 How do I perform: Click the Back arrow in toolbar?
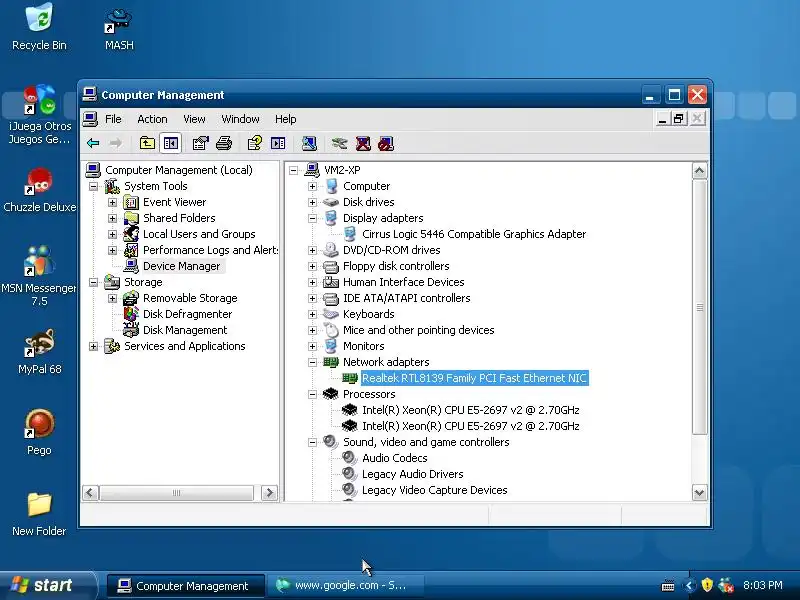coord(93,143)
